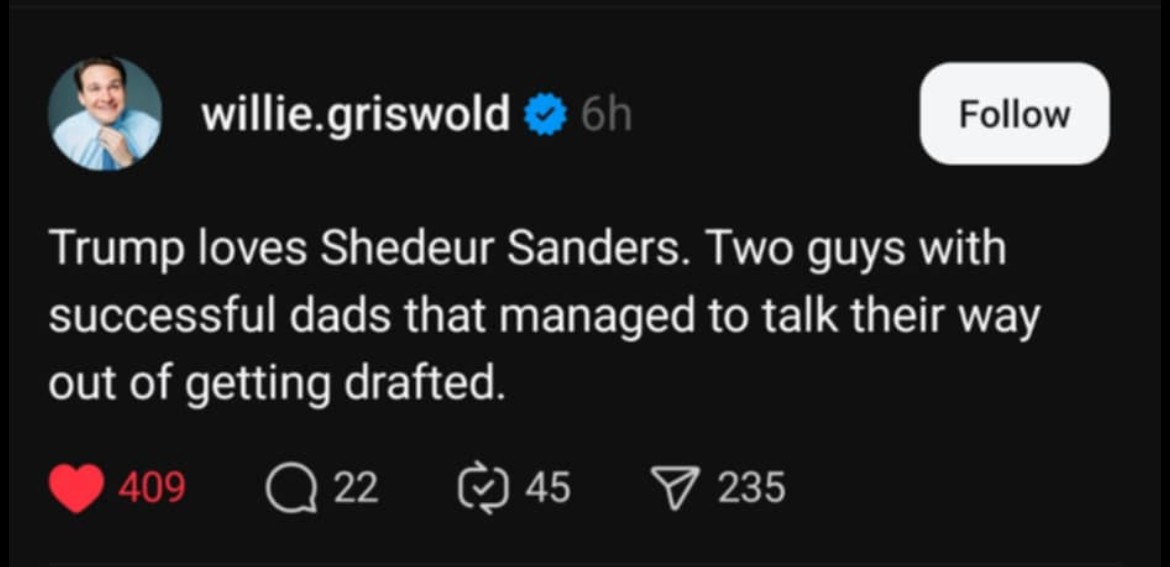
Task: View the 409 likes count
Action: click(x=152, y=488)
